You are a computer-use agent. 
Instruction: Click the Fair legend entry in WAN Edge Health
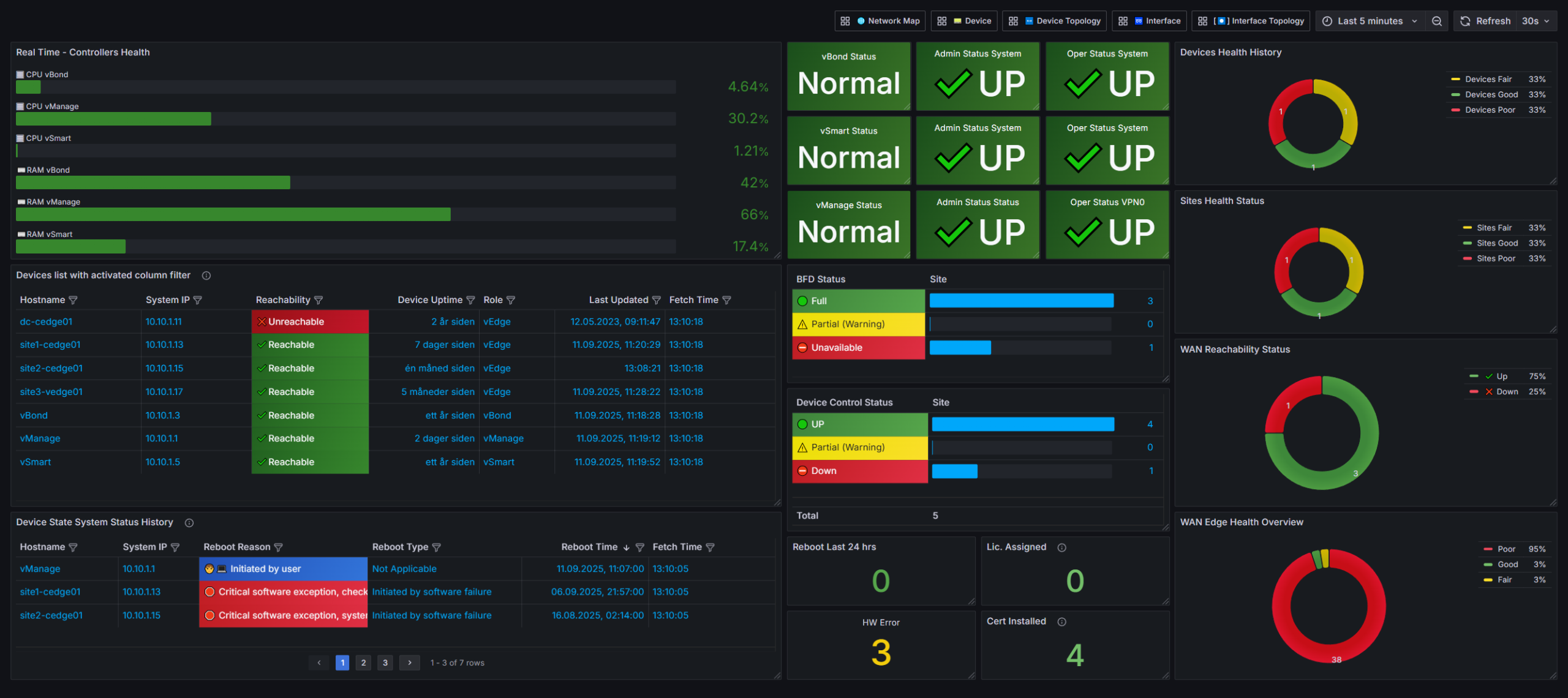(1504, 580)
